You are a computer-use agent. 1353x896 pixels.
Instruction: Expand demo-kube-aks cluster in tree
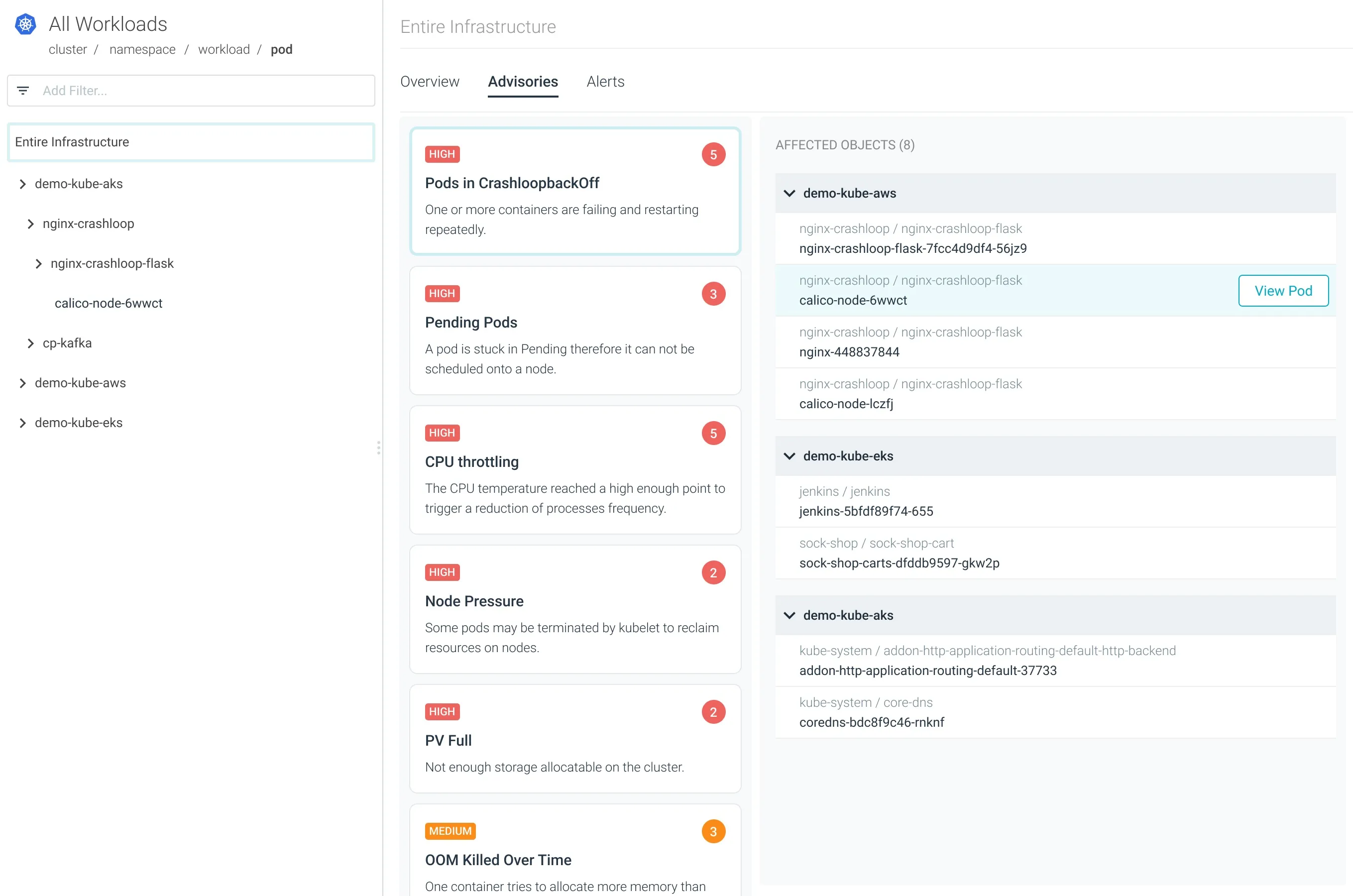(22, 184)
